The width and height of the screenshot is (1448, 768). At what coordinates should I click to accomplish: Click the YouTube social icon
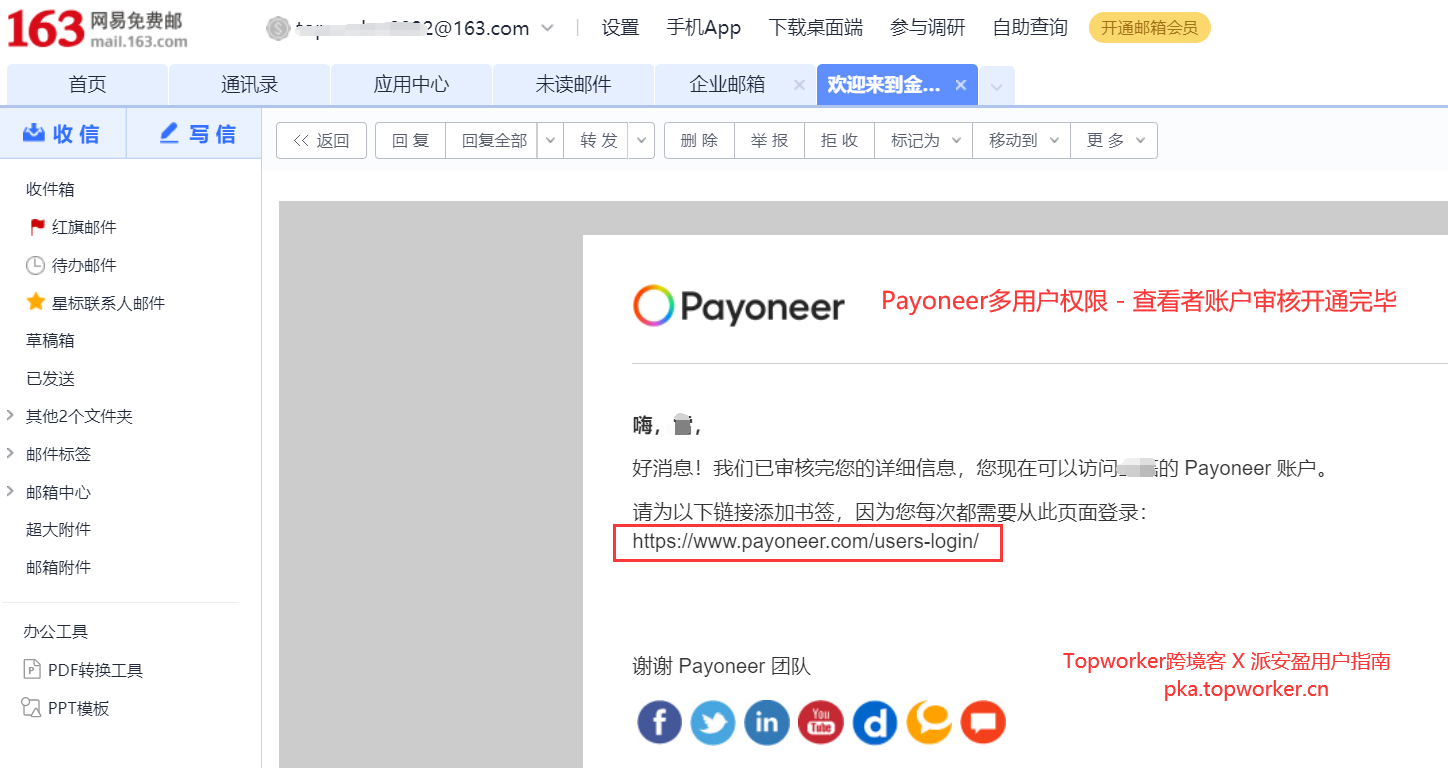click(x=821, y=722)
